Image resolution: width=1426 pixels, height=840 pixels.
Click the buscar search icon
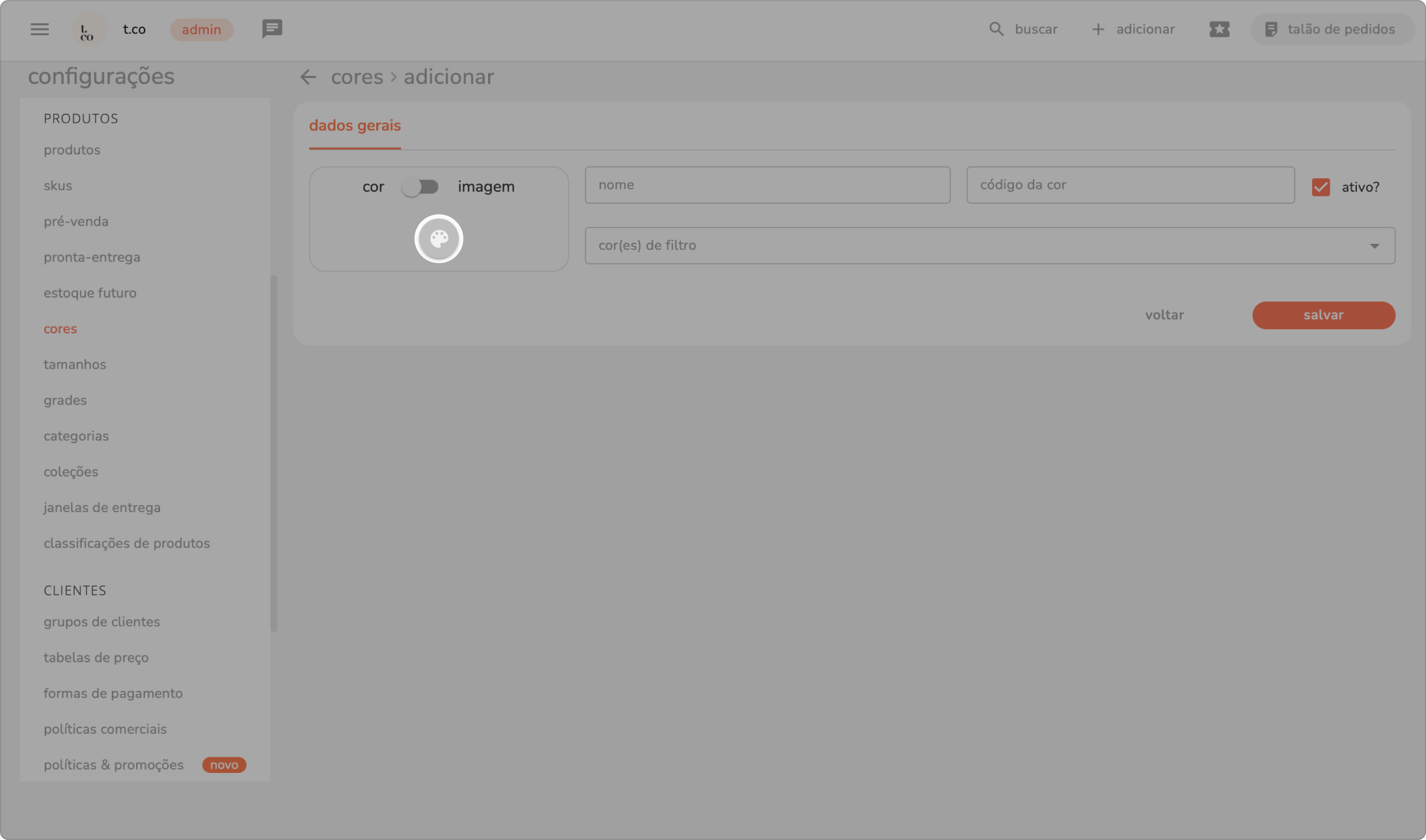[x=996, y=29]
